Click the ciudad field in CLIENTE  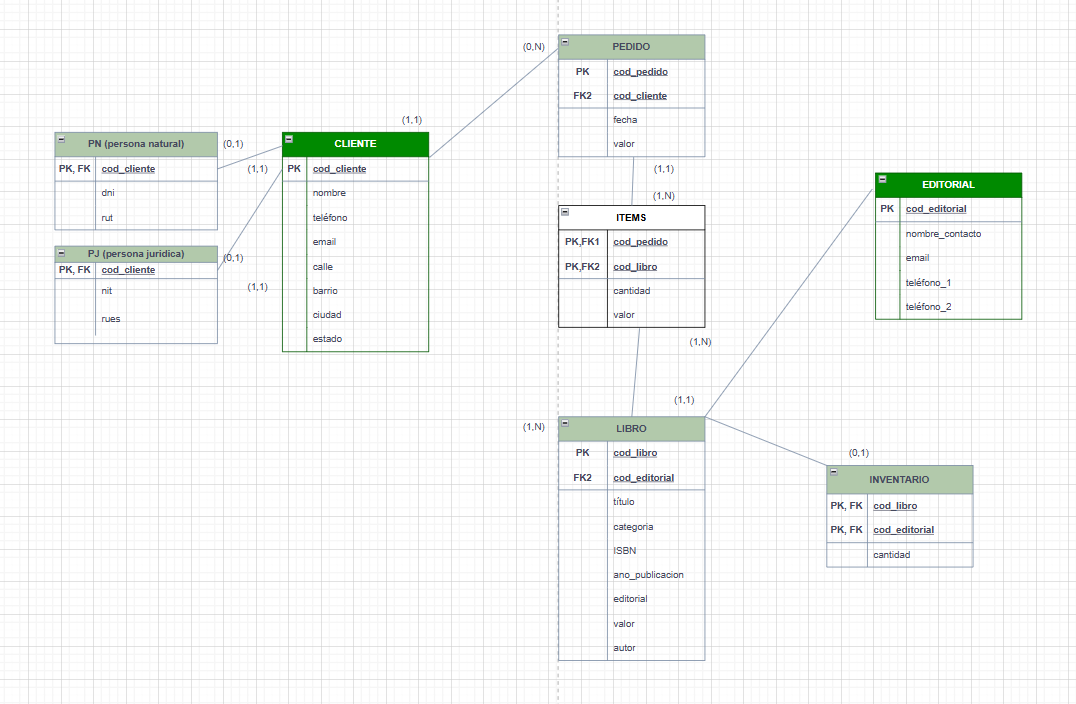point(327,315)
